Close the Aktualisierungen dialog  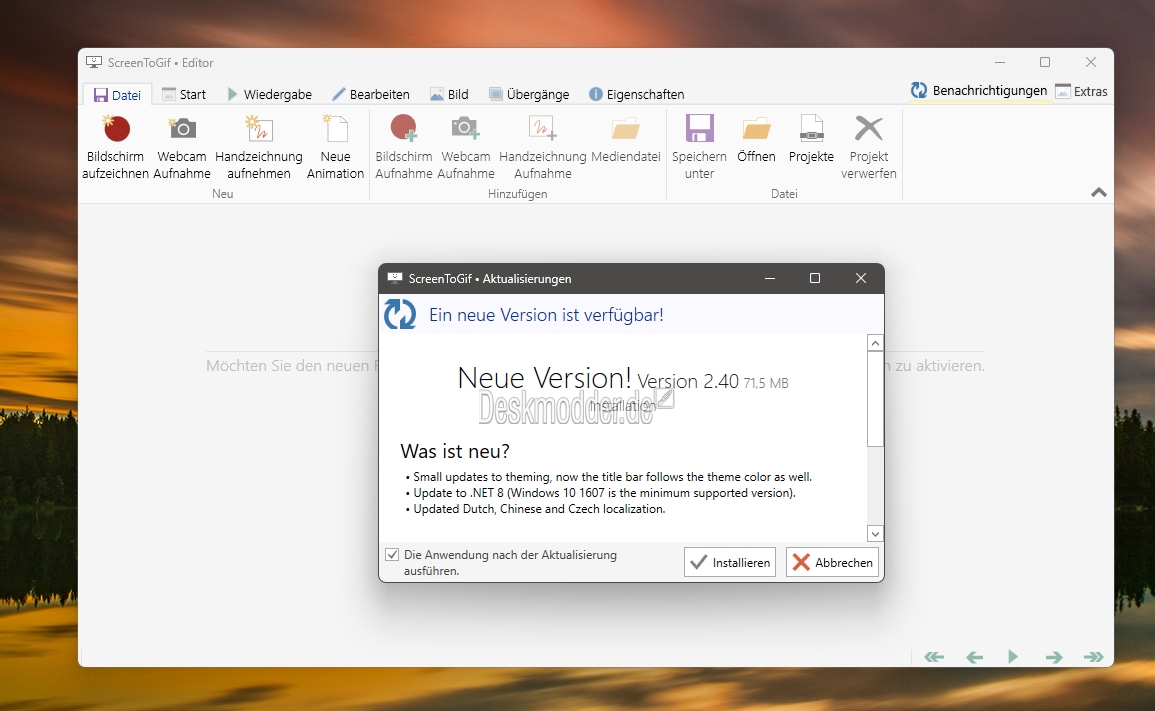pos(860,278)
